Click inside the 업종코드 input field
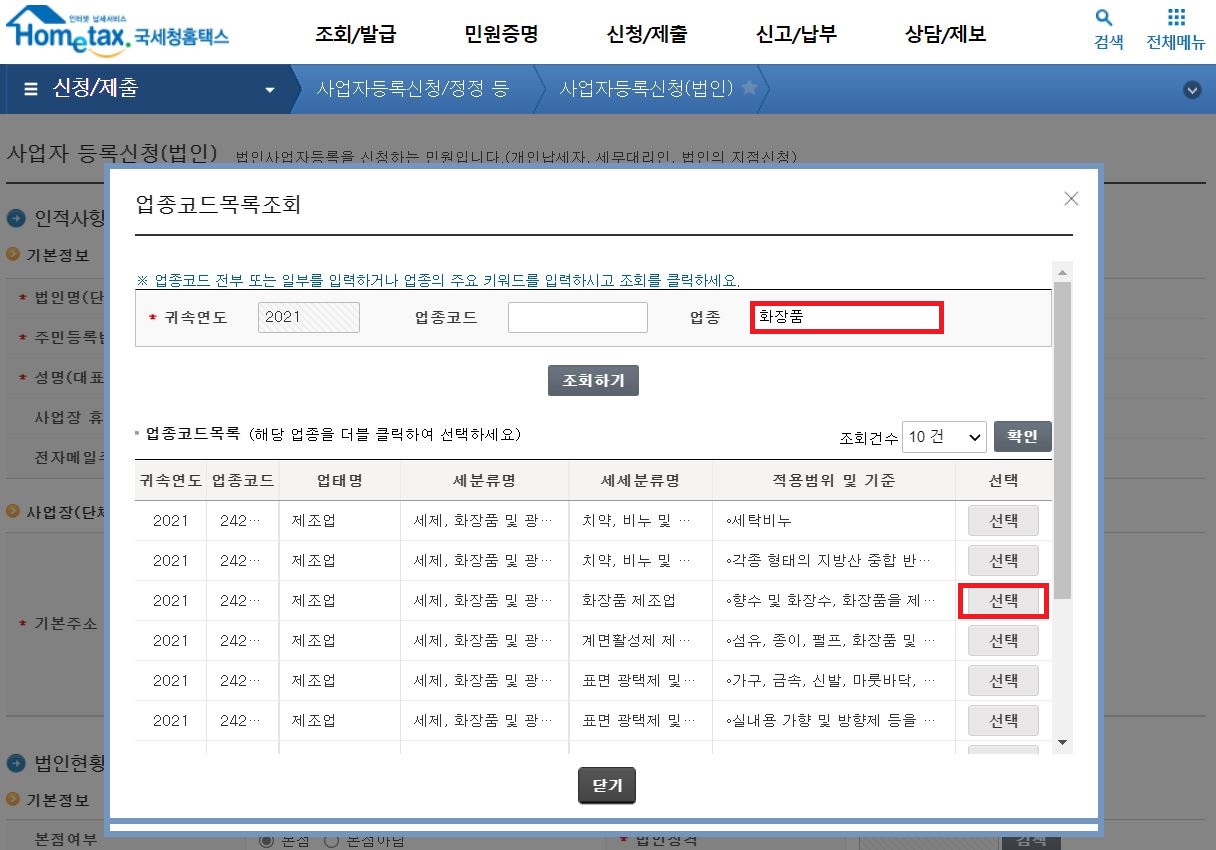The height and width of the screenshot is (850, 1216). click(x=577, y=316)
